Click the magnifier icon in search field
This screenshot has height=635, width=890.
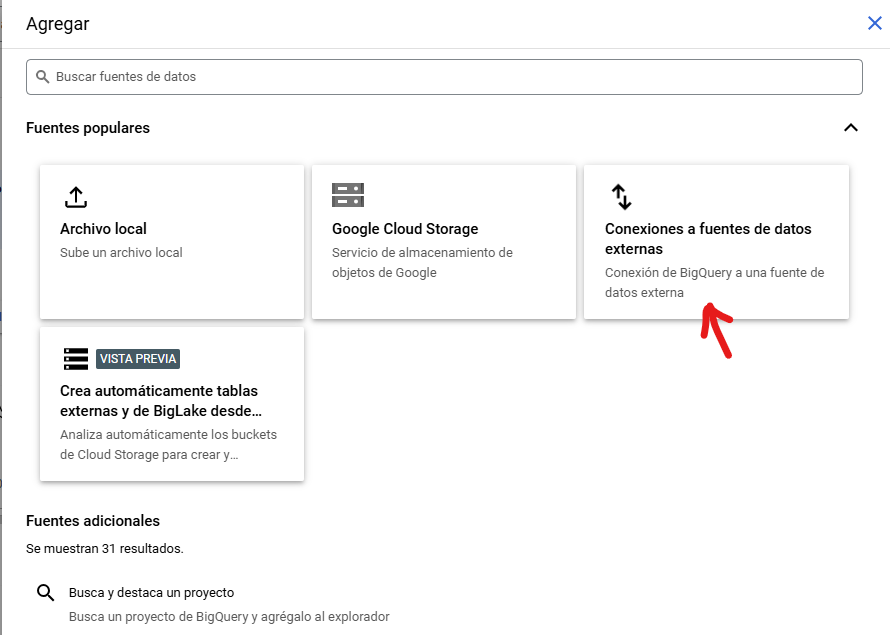tap(43, 77)
